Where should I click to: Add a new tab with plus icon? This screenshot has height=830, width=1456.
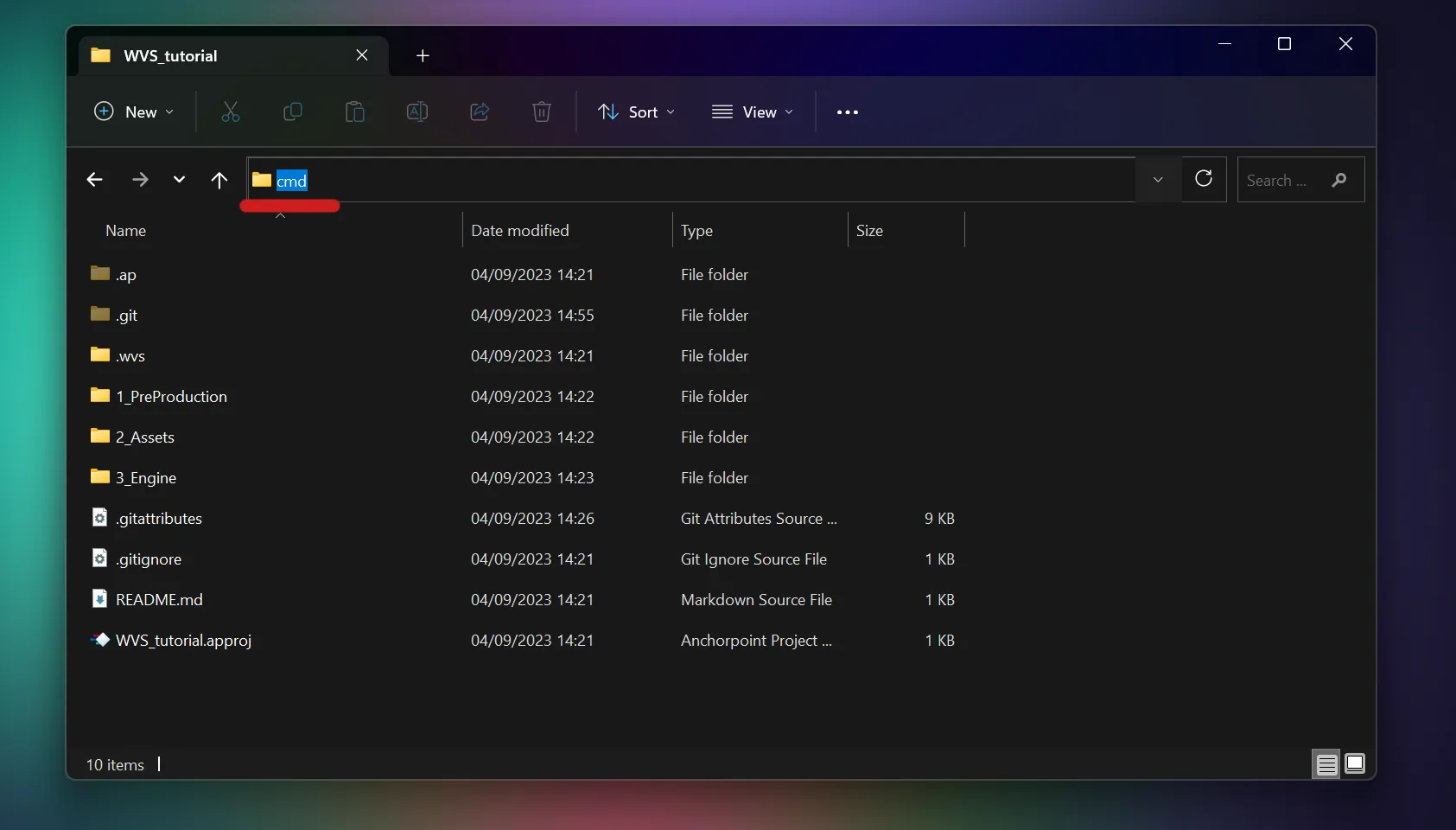tap(423, 55)
